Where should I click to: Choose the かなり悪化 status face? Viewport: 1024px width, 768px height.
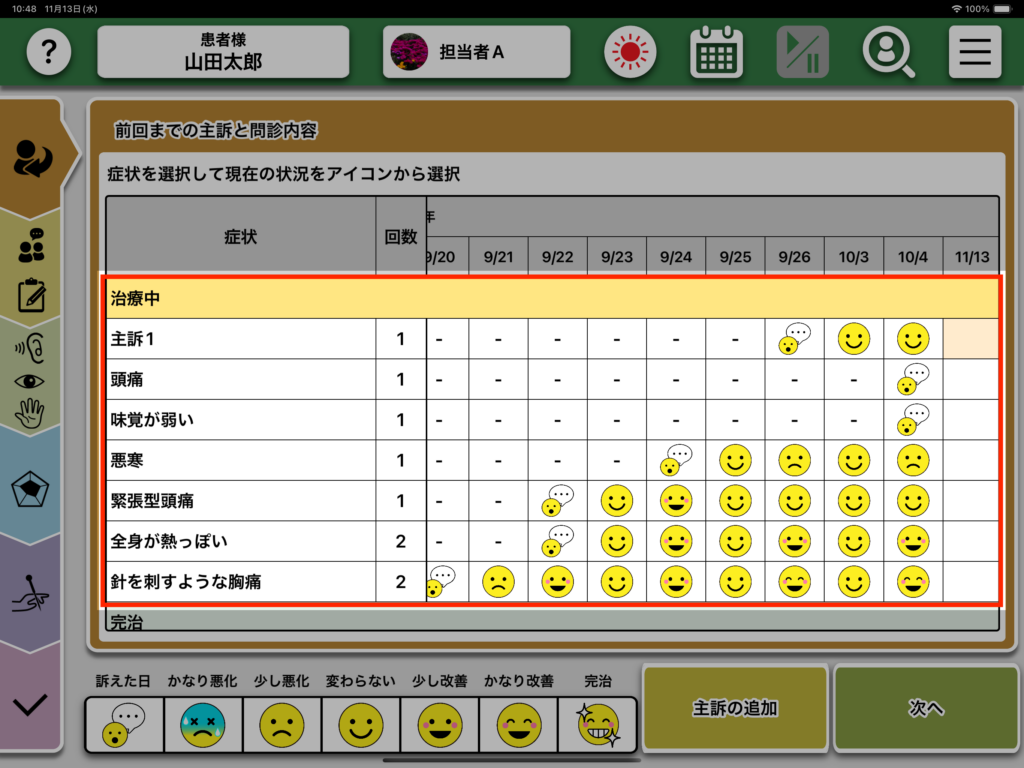[203, 724]
